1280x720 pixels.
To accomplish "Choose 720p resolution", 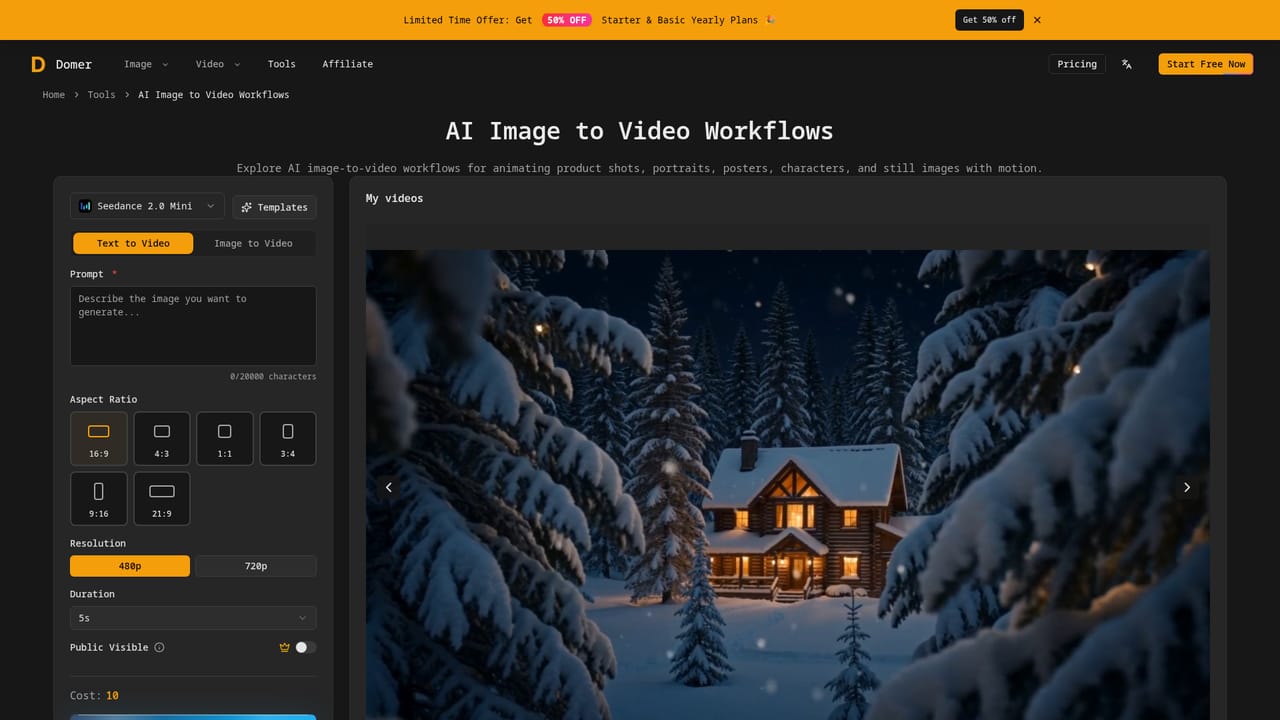I will pyautogui.click(x=256, y=566).
